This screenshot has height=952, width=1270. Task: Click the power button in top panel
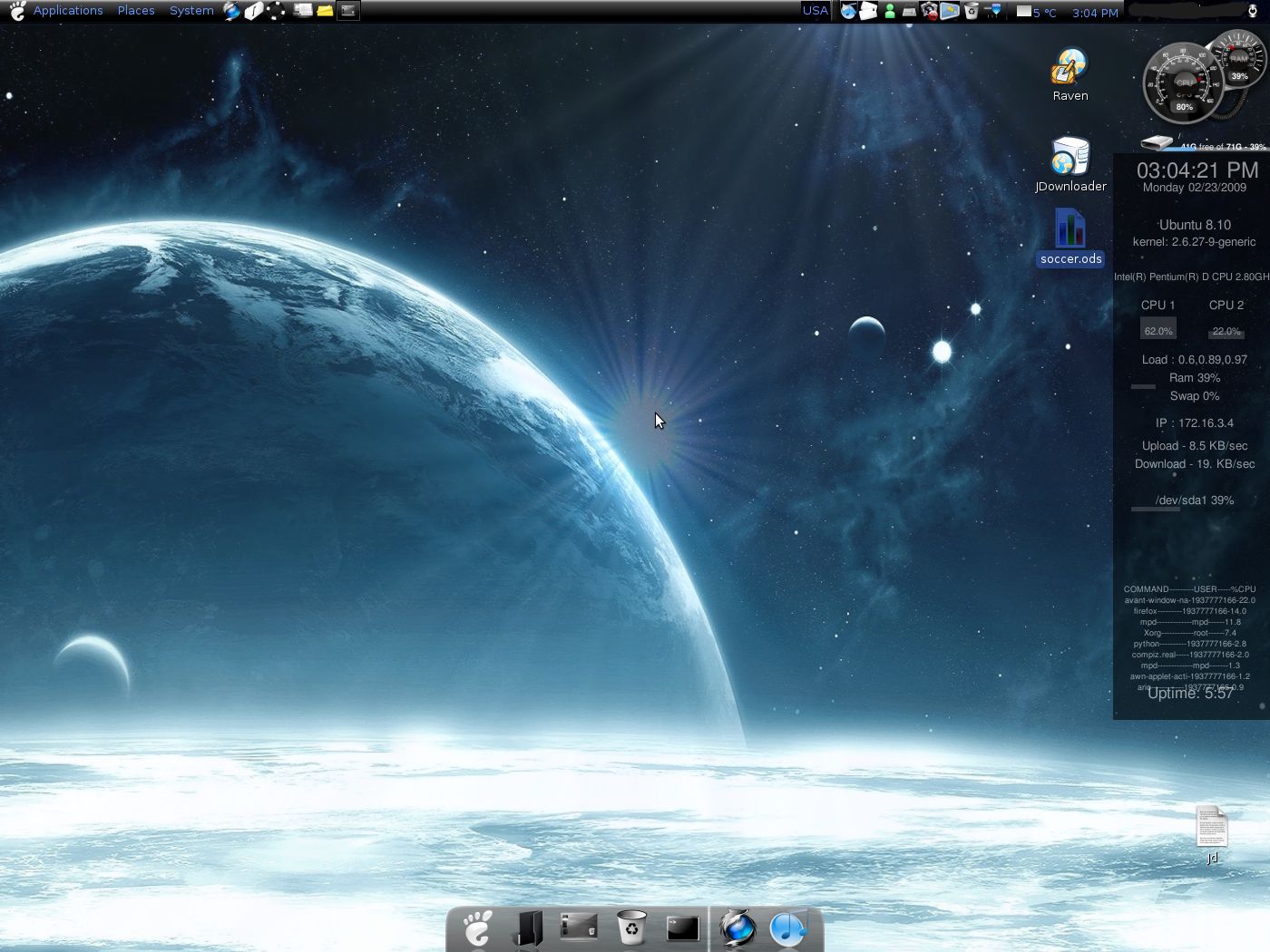pyautogui.click(x=1253, y=11)
